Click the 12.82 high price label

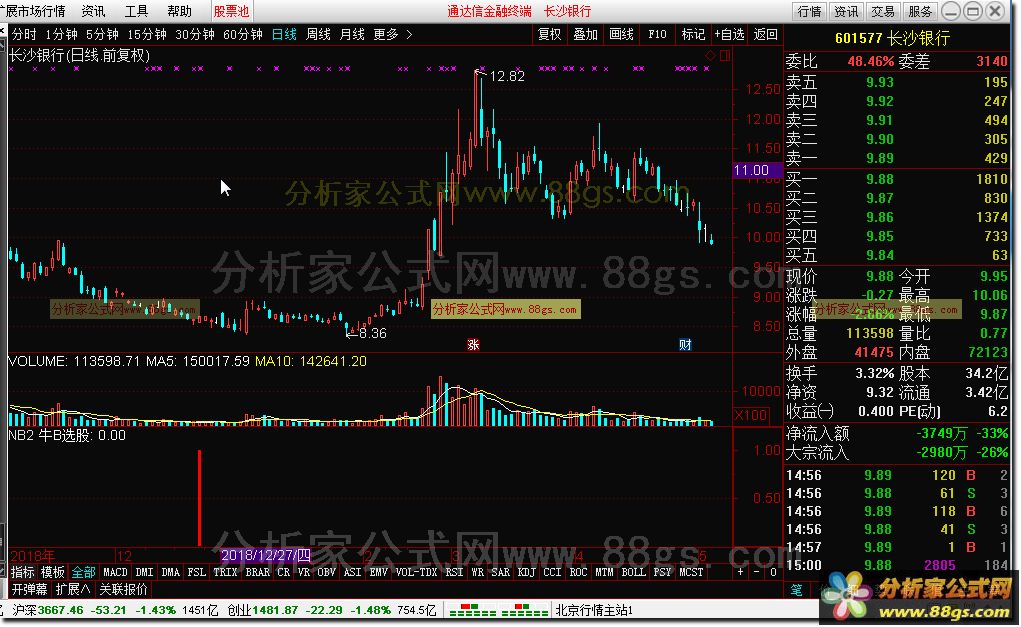coord(507,76)
